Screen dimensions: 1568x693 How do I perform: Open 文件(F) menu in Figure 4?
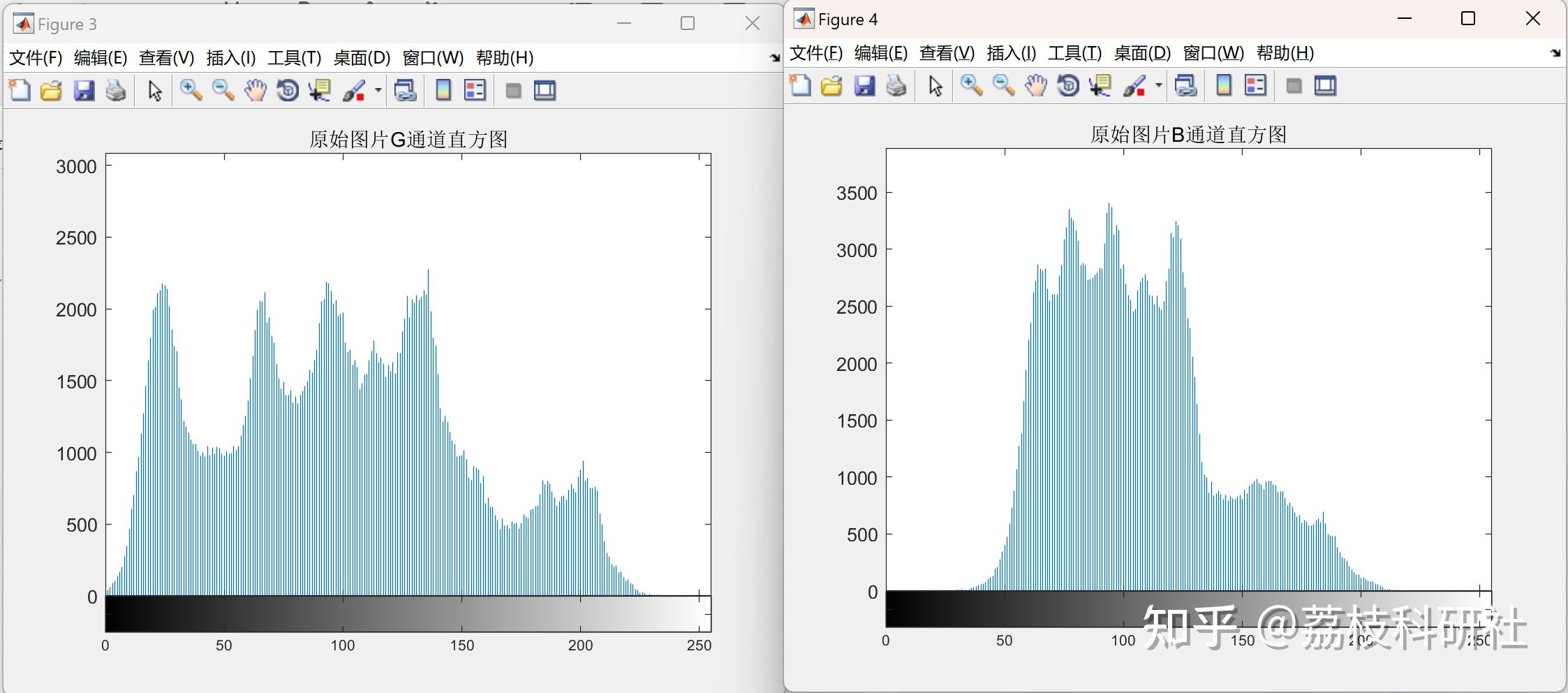point(816,53)
